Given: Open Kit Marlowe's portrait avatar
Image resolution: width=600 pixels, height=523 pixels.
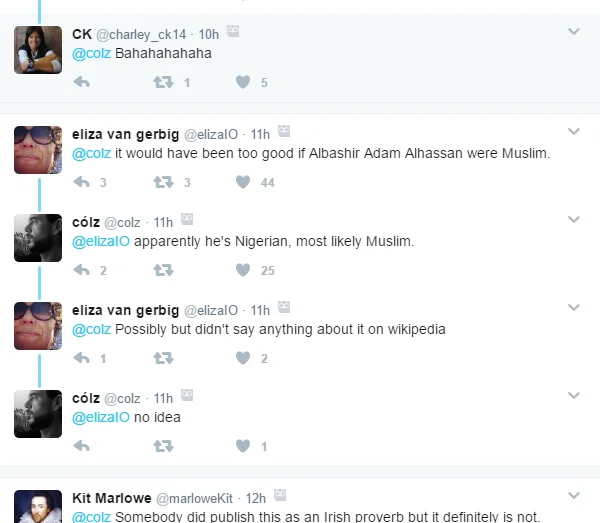Looking at the screenshot, I should (38, 507).
